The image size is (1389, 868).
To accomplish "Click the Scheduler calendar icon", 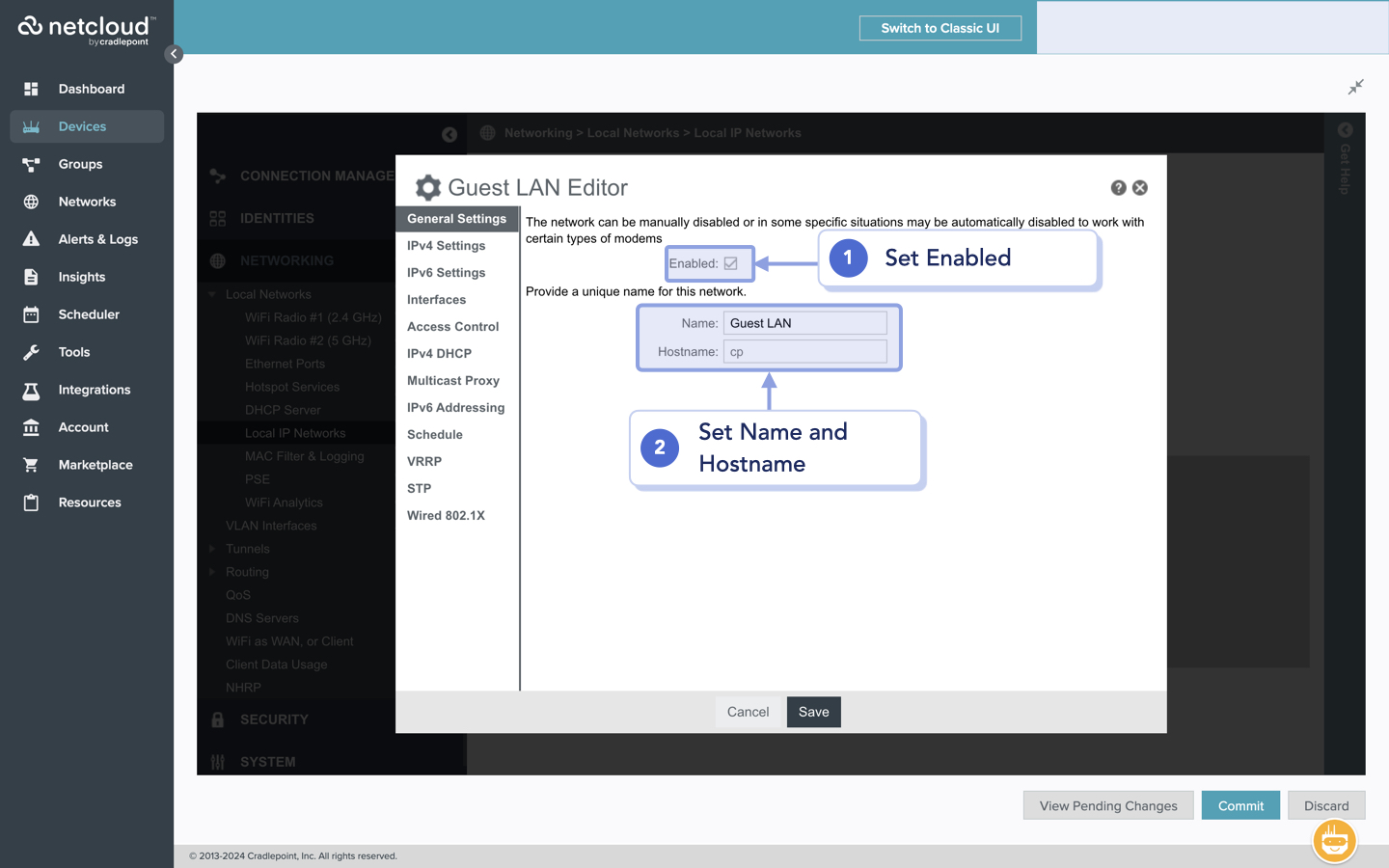I will pos(31,314).
